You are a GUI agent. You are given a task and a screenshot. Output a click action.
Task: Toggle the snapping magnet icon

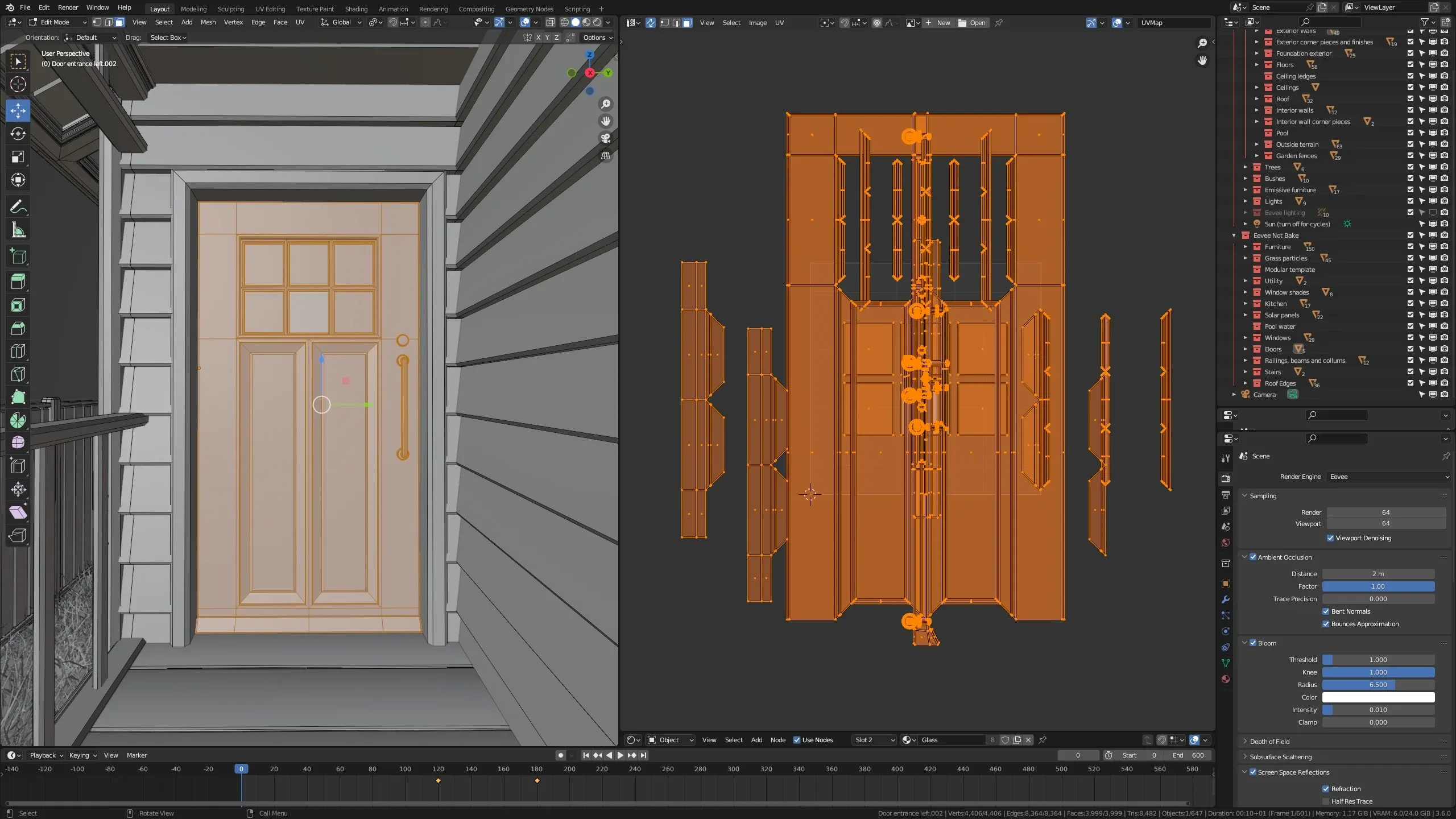click(x=392, y=22)
